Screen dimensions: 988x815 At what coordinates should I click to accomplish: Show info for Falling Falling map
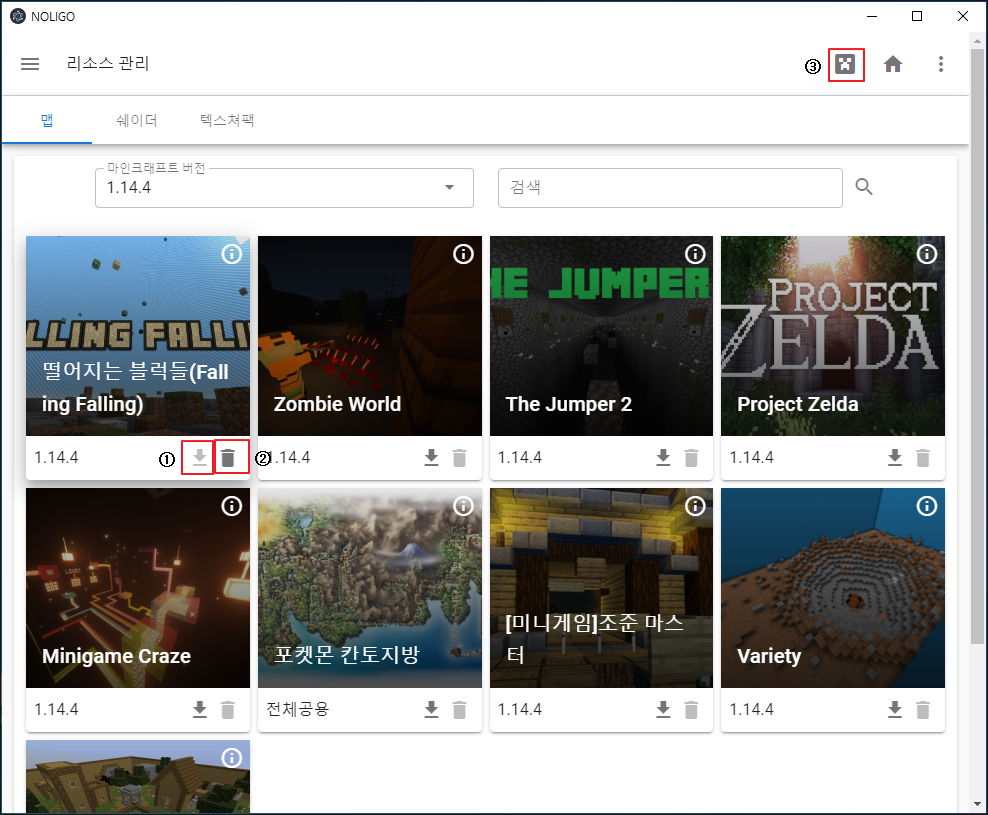coord(232,254)
